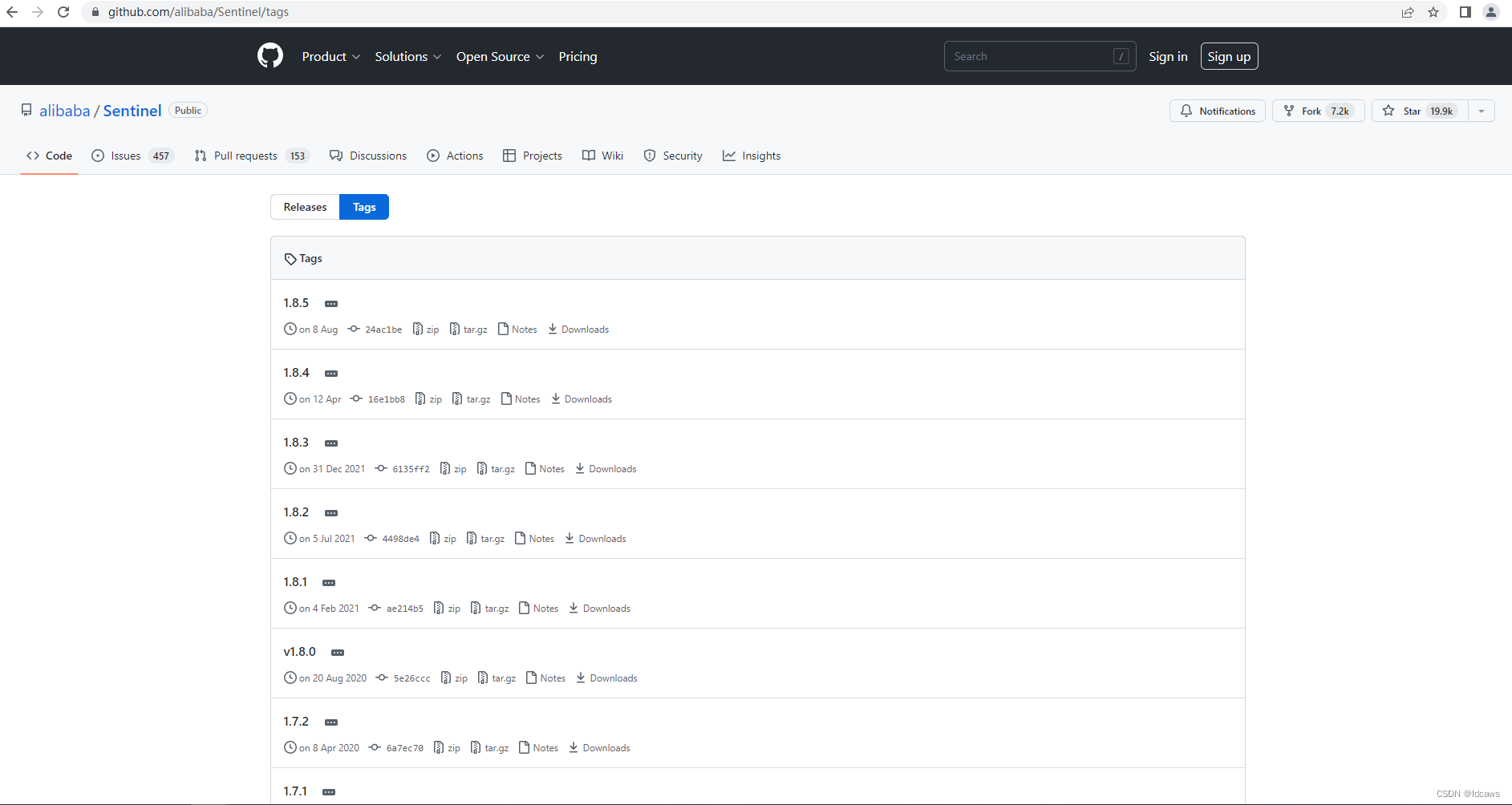Click the Sign in link
This screenshot has height=805, width=1512.
1168,56
